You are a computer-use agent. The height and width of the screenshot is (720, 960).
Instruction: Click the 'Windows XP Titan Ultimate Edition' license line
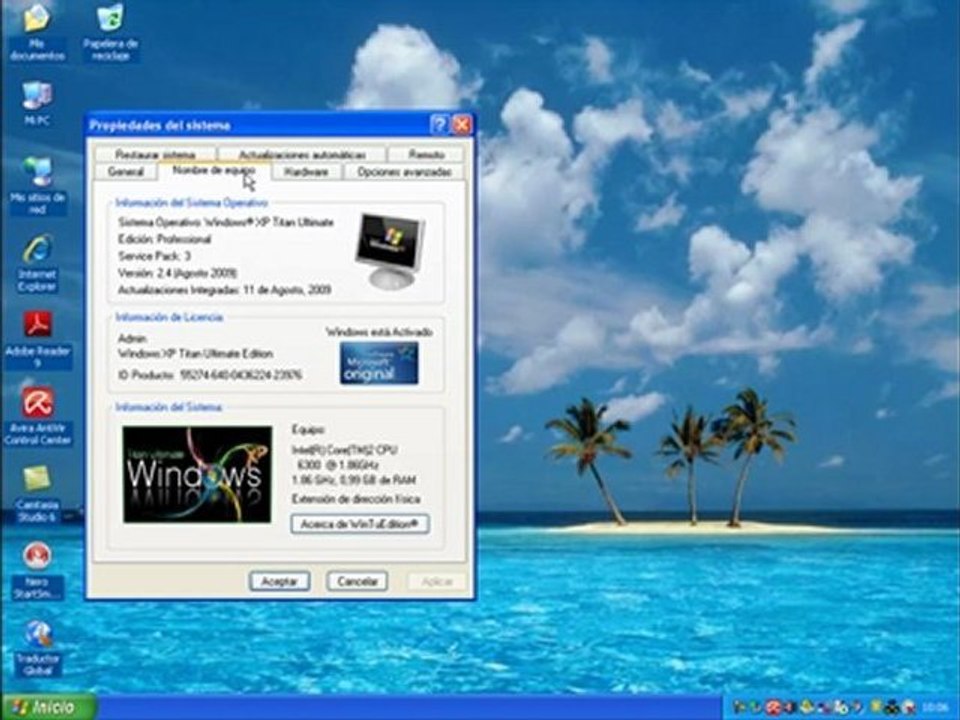point(195,354)
